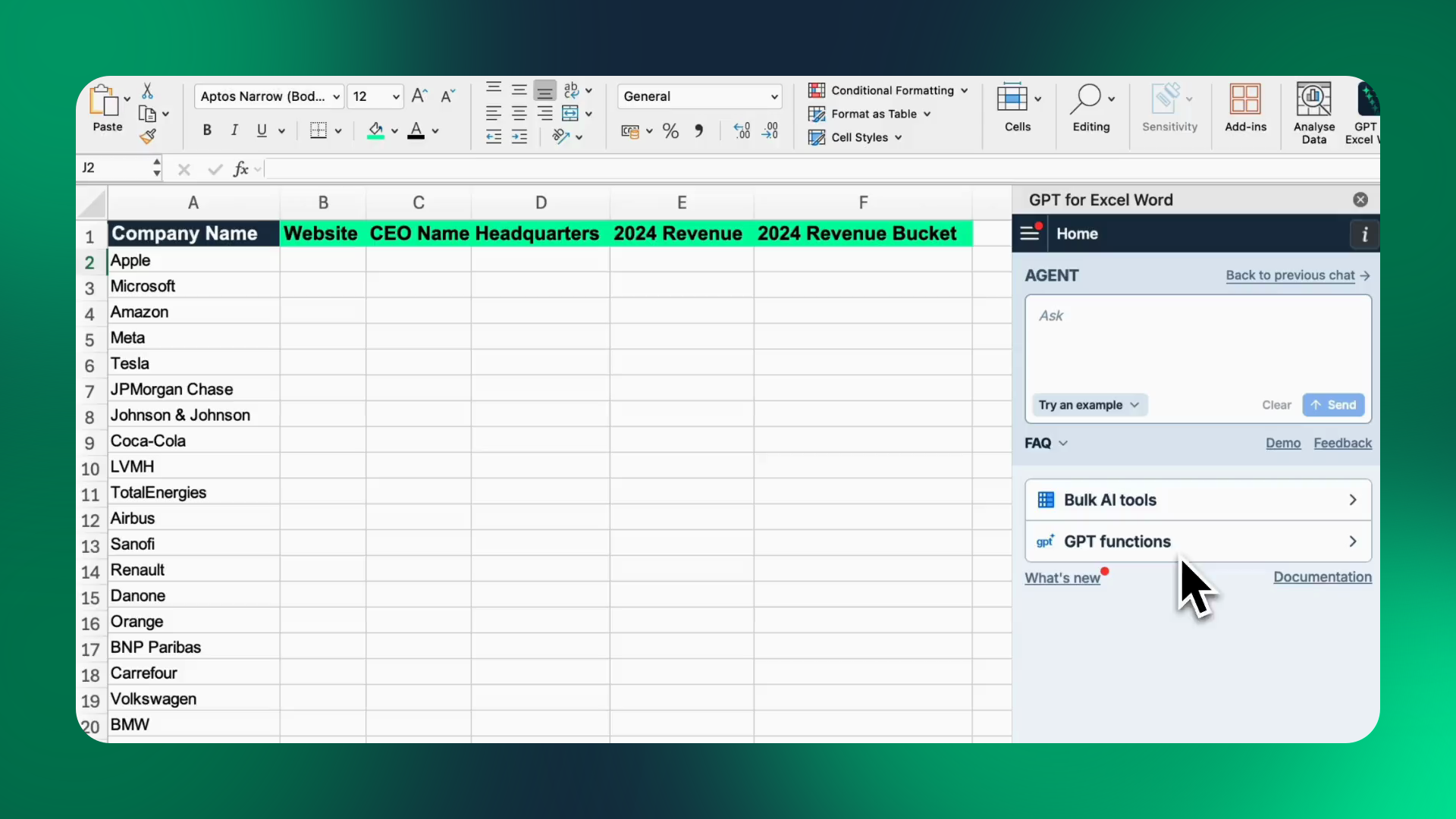This screenshot has width=1456, height=819.
Task: Open the Documentation link
Action: (1322, 577)
